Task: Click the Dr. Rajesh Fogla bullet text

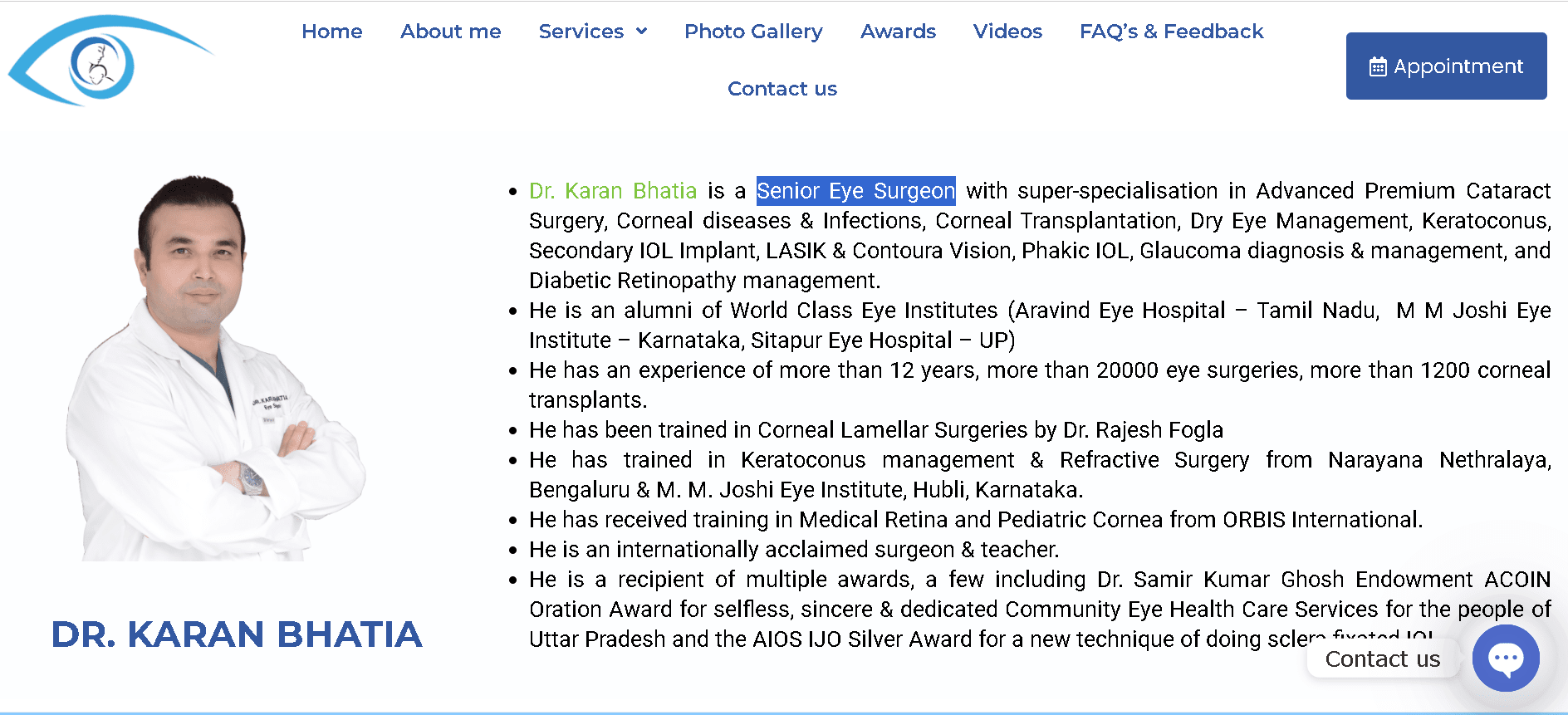Action: point(875,430)
